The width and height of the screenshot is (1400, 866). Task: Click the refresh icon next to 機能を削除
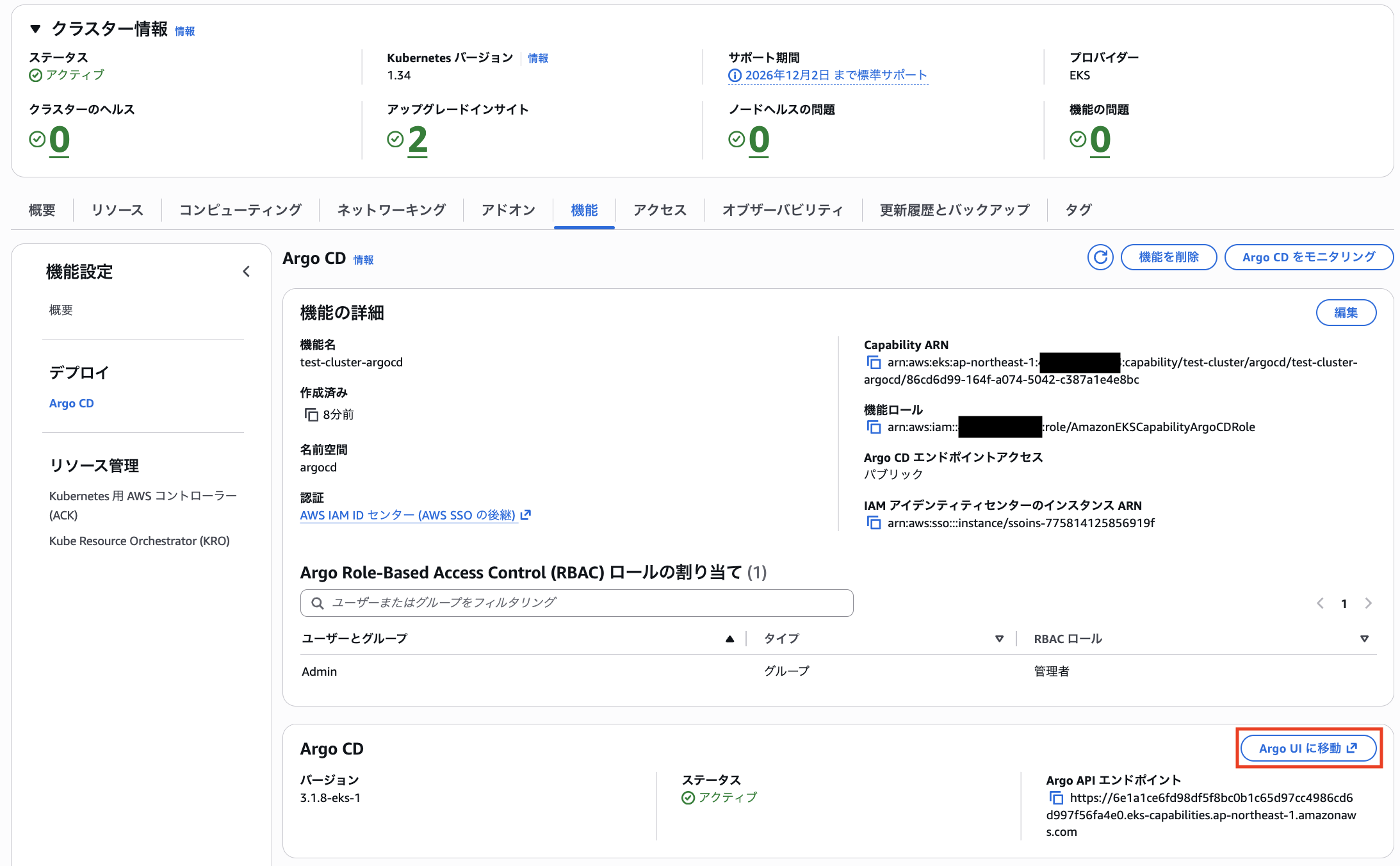point(1100,257)
